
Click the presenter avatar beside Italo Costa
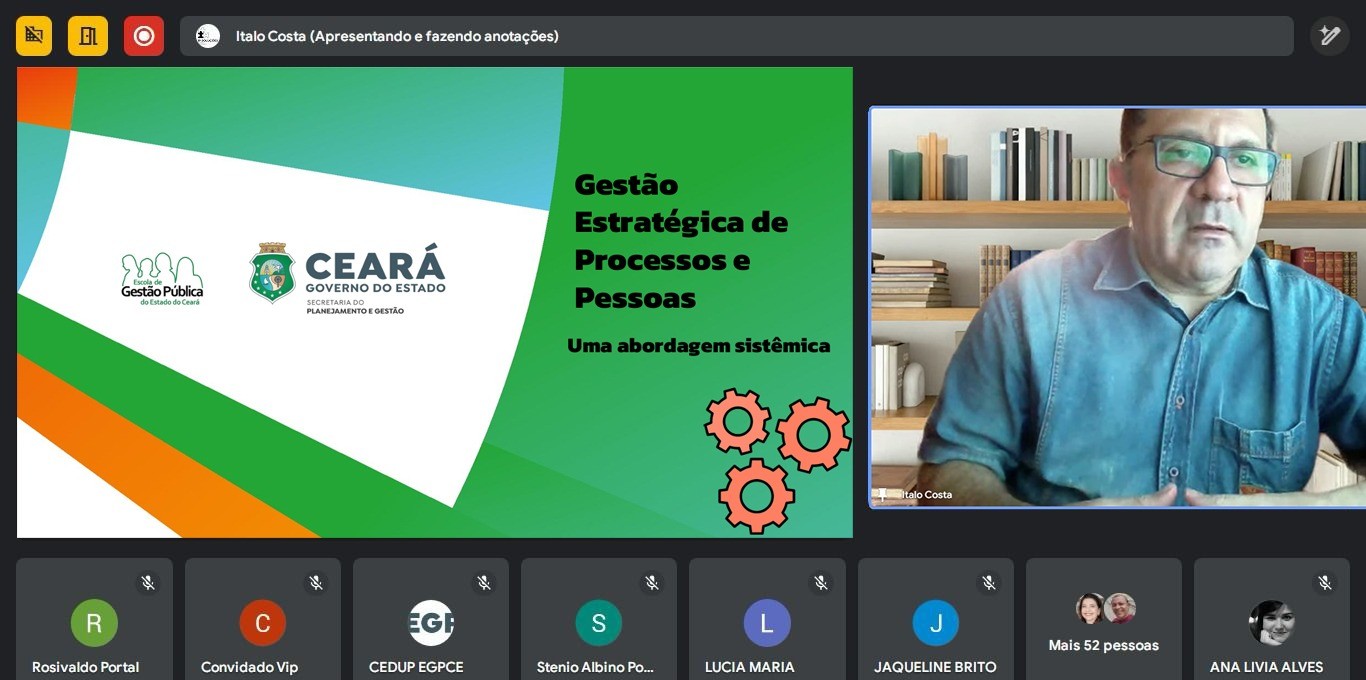pyautogui.click(x=208, y=36)
